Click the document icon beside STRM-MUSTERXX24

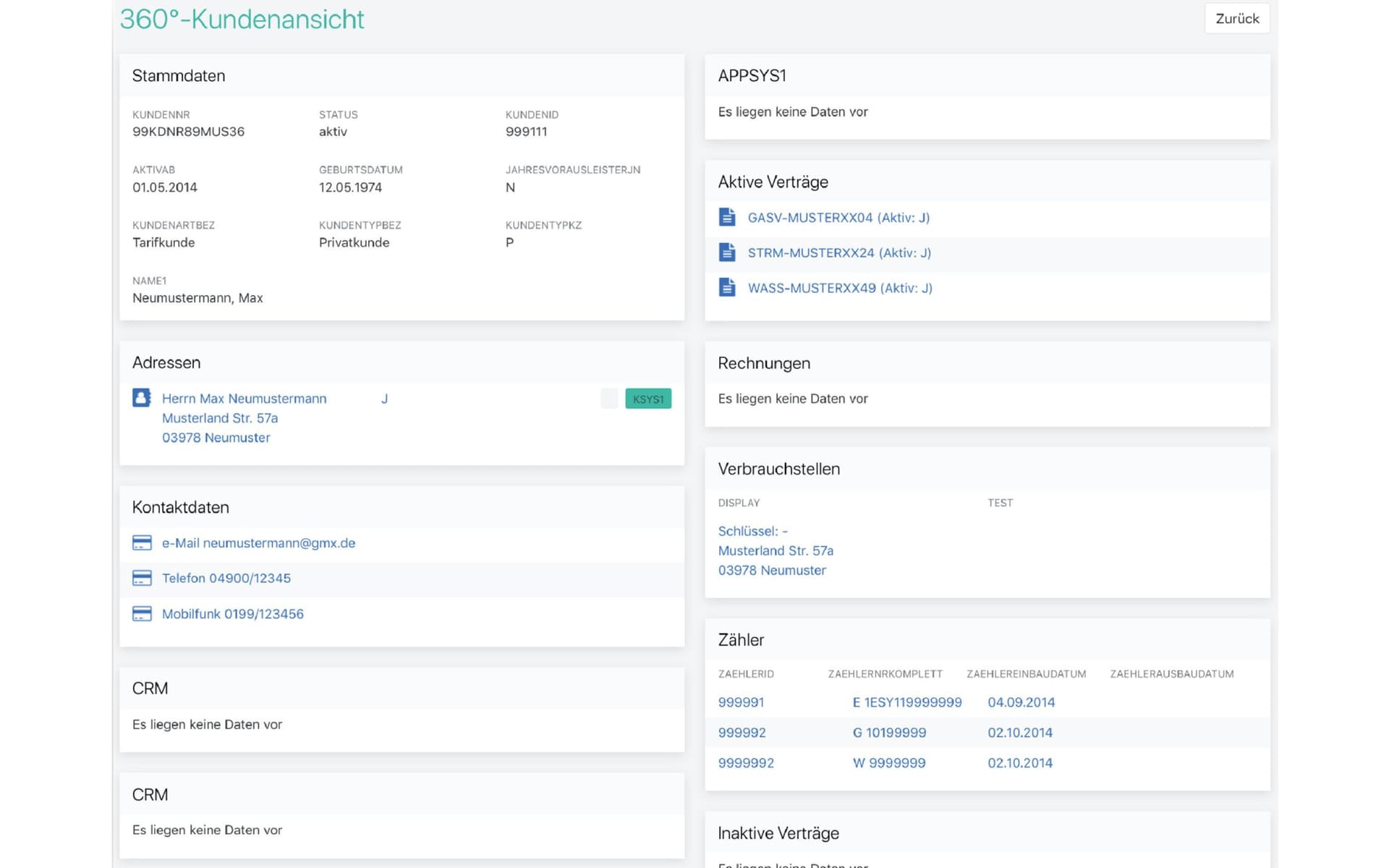[726, 252]
